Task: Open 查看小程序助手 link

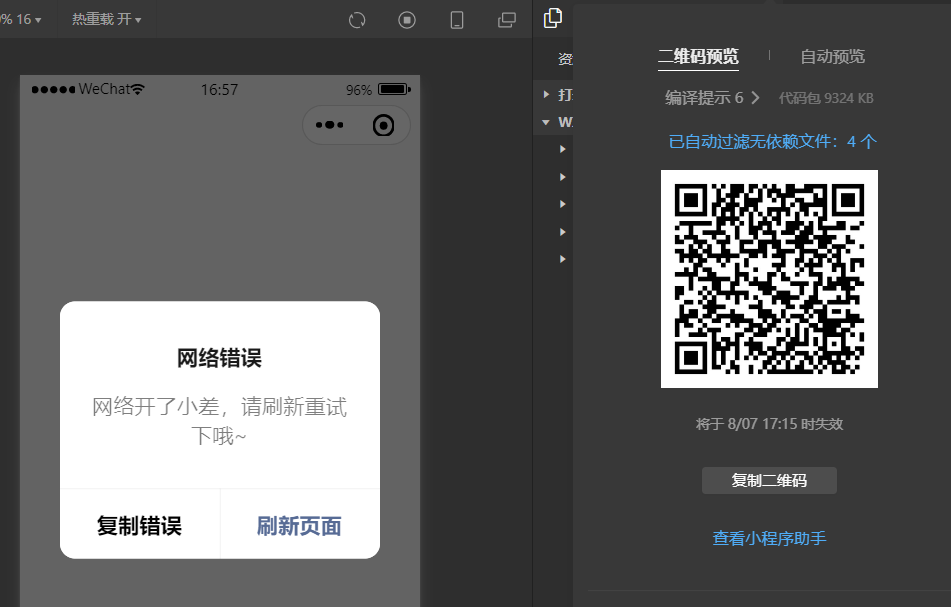Action: tap(769, 538)
